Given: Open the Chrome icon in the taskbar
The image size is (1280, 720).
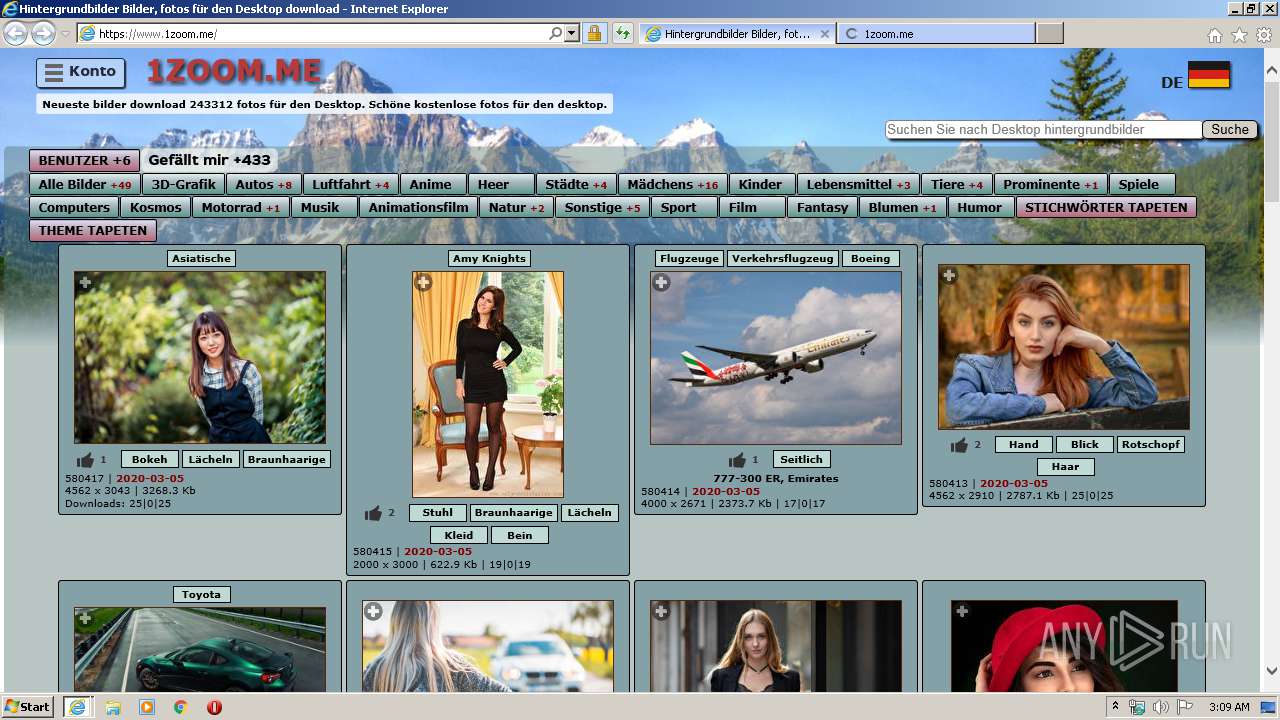Looking at the screenshot, I should click(x=180, y=707).
